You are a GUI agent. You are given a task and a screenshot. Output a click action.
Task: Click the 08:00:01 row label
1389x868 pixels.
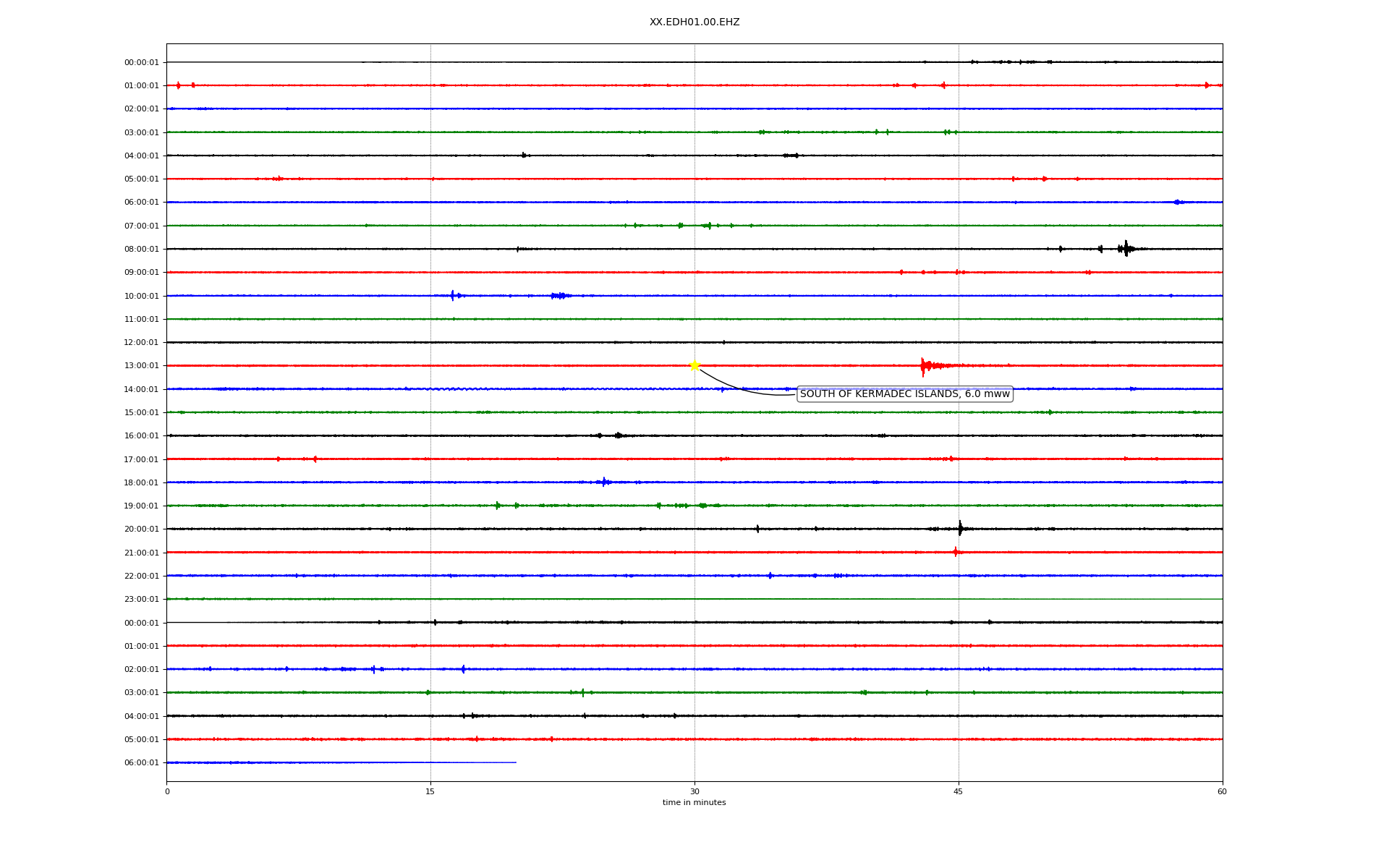click(x=141, y=250)
